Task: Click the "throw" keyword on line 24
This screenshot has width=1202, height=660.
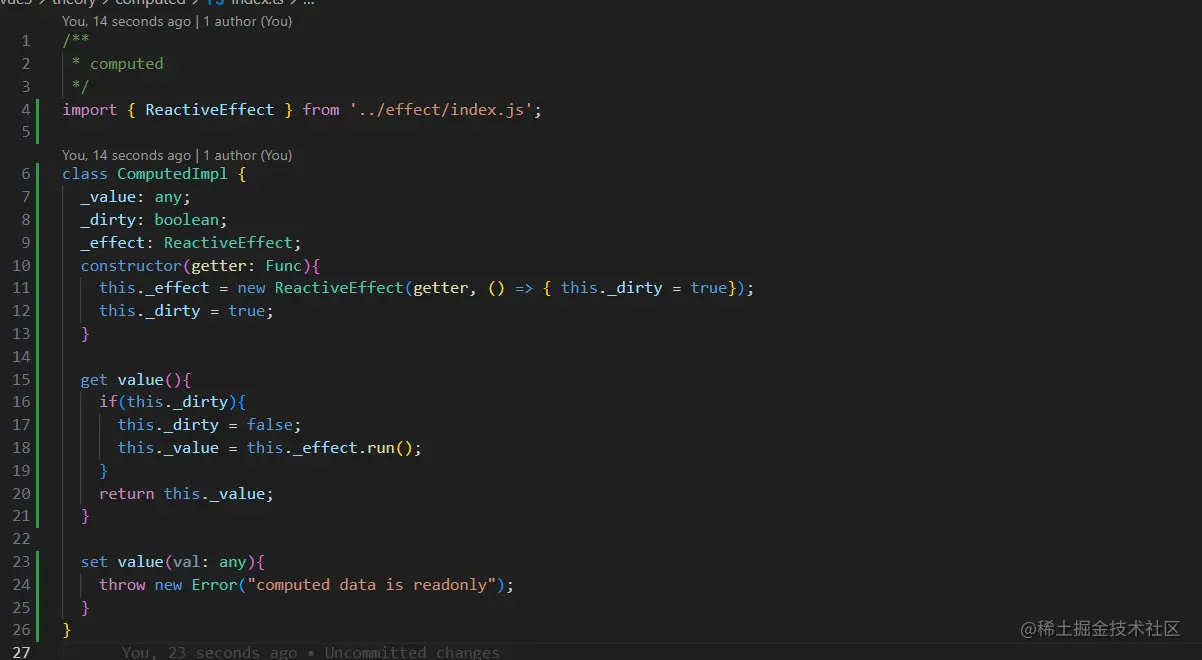Action: (x=122, y=585)
